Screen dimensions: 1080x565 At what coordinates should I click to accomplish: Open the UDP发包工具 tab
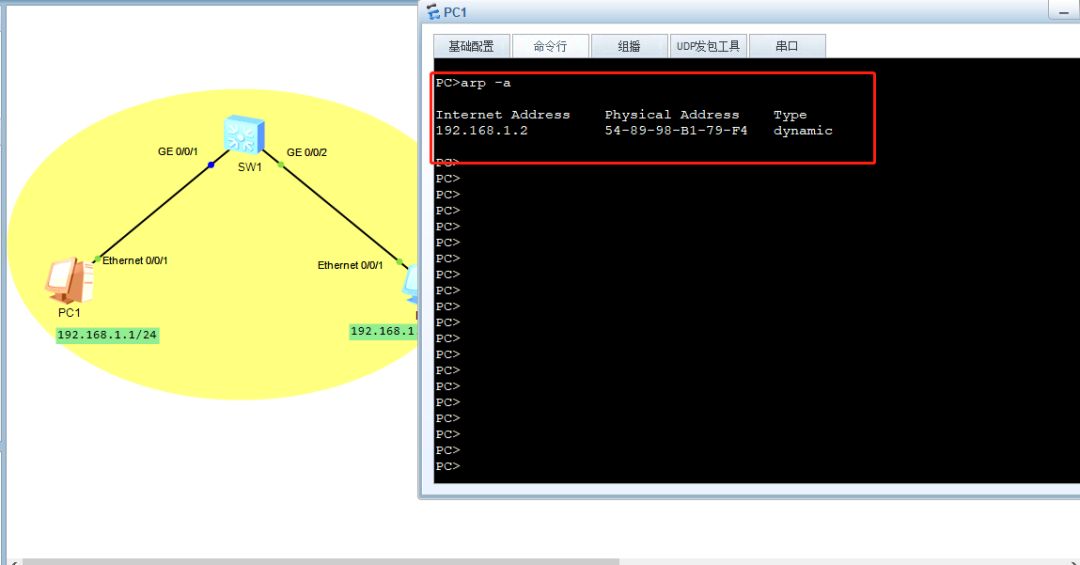(708, 46)
